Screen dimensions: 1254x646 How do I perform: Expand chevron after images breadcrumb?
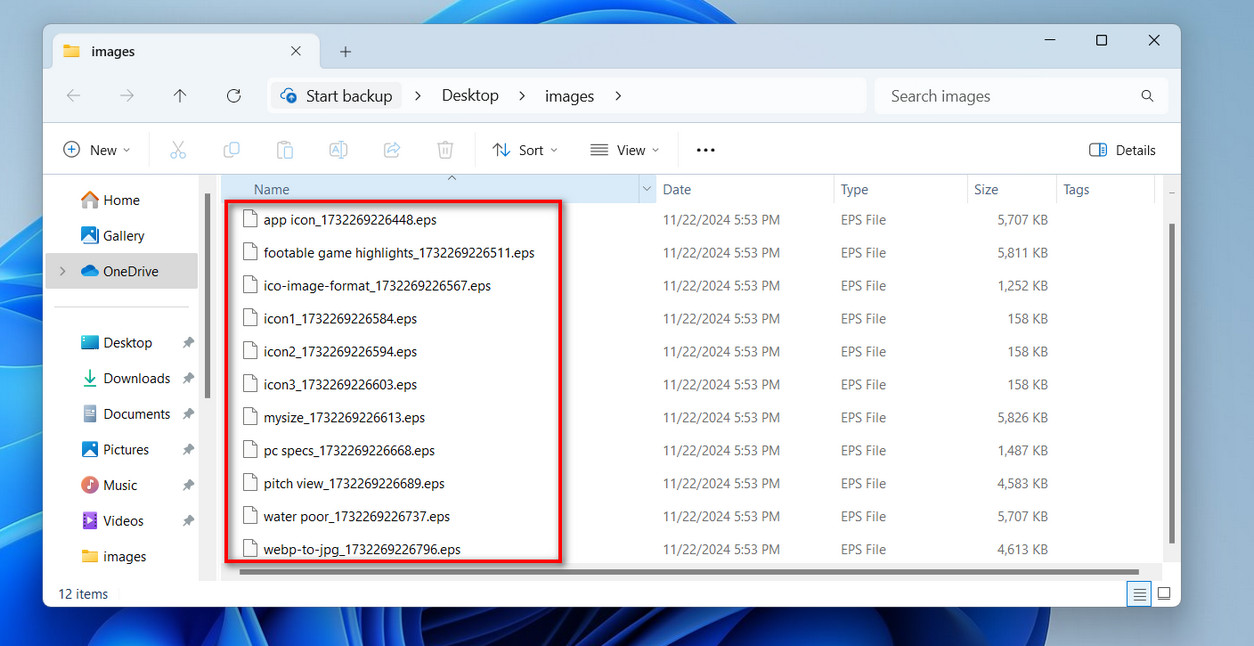pyautogui.click(x=618, y=96)
